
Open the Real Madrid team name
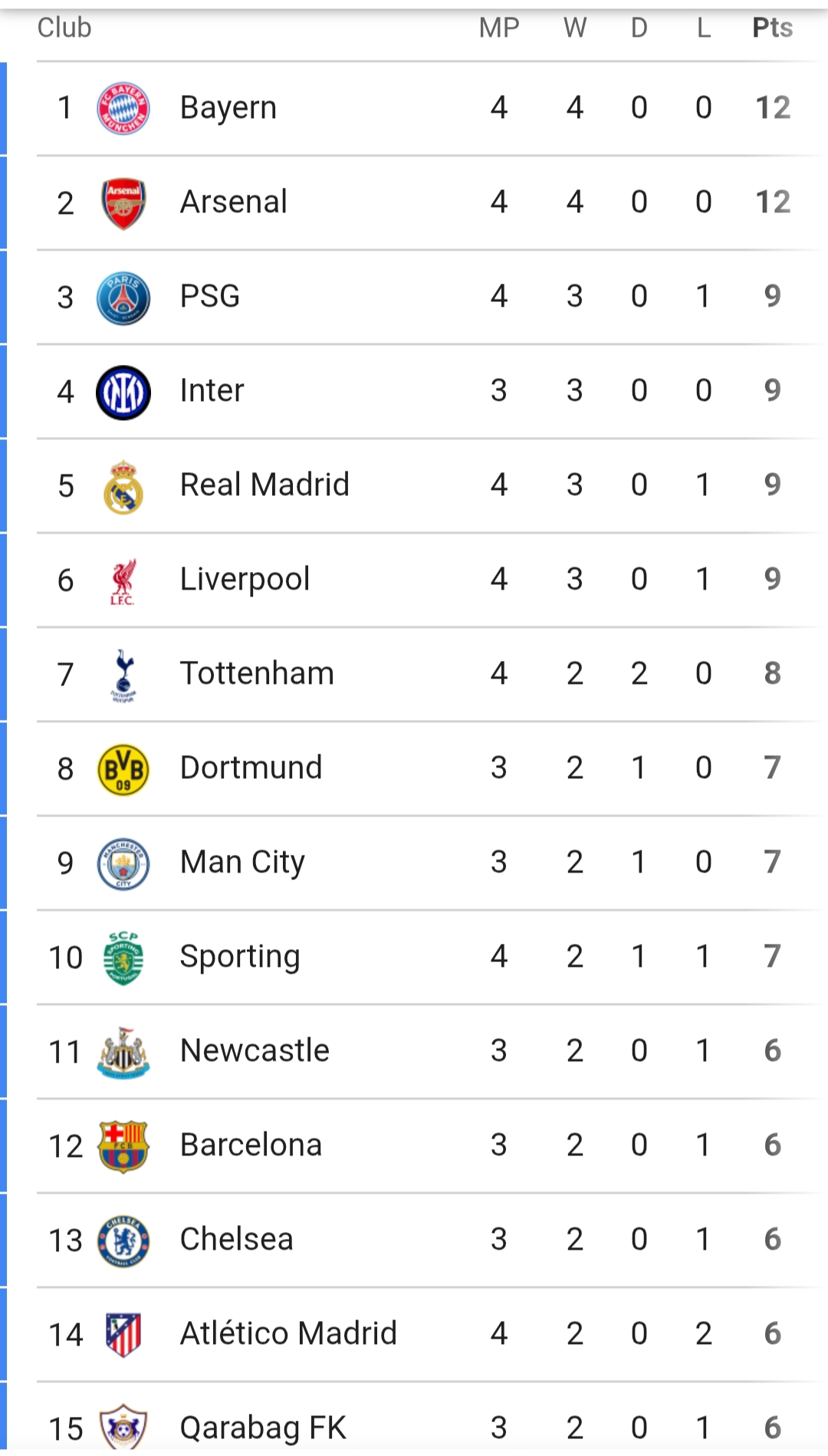(x=264, y=485)
